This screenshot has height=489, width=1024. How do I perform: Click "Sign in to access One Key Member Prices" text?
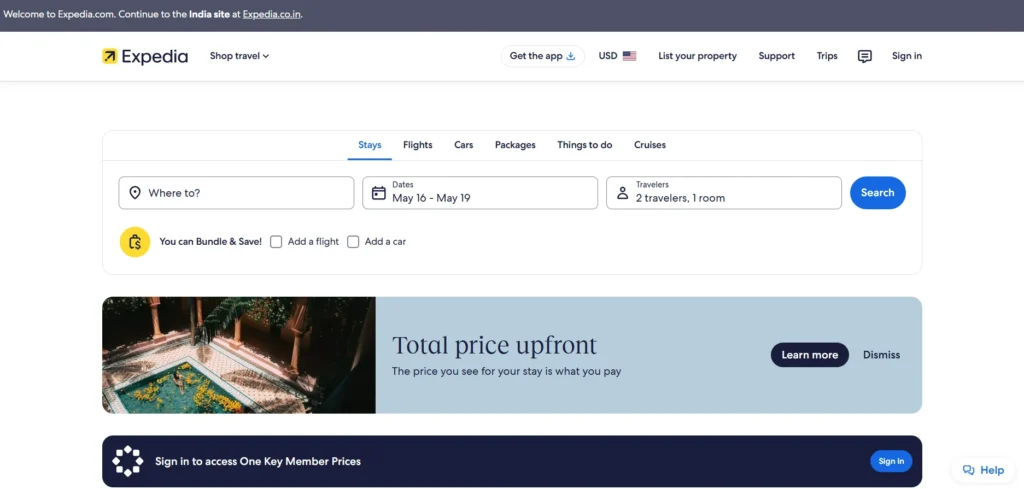pyautogui.click(x=258, y=462)
